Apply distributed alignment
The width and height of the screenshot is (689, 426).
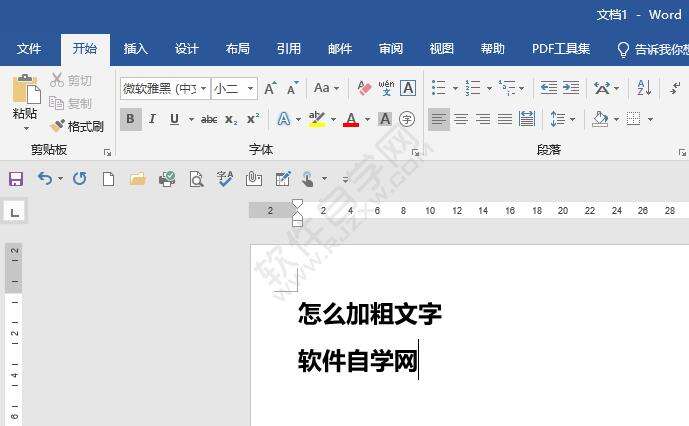click(526, 119)
